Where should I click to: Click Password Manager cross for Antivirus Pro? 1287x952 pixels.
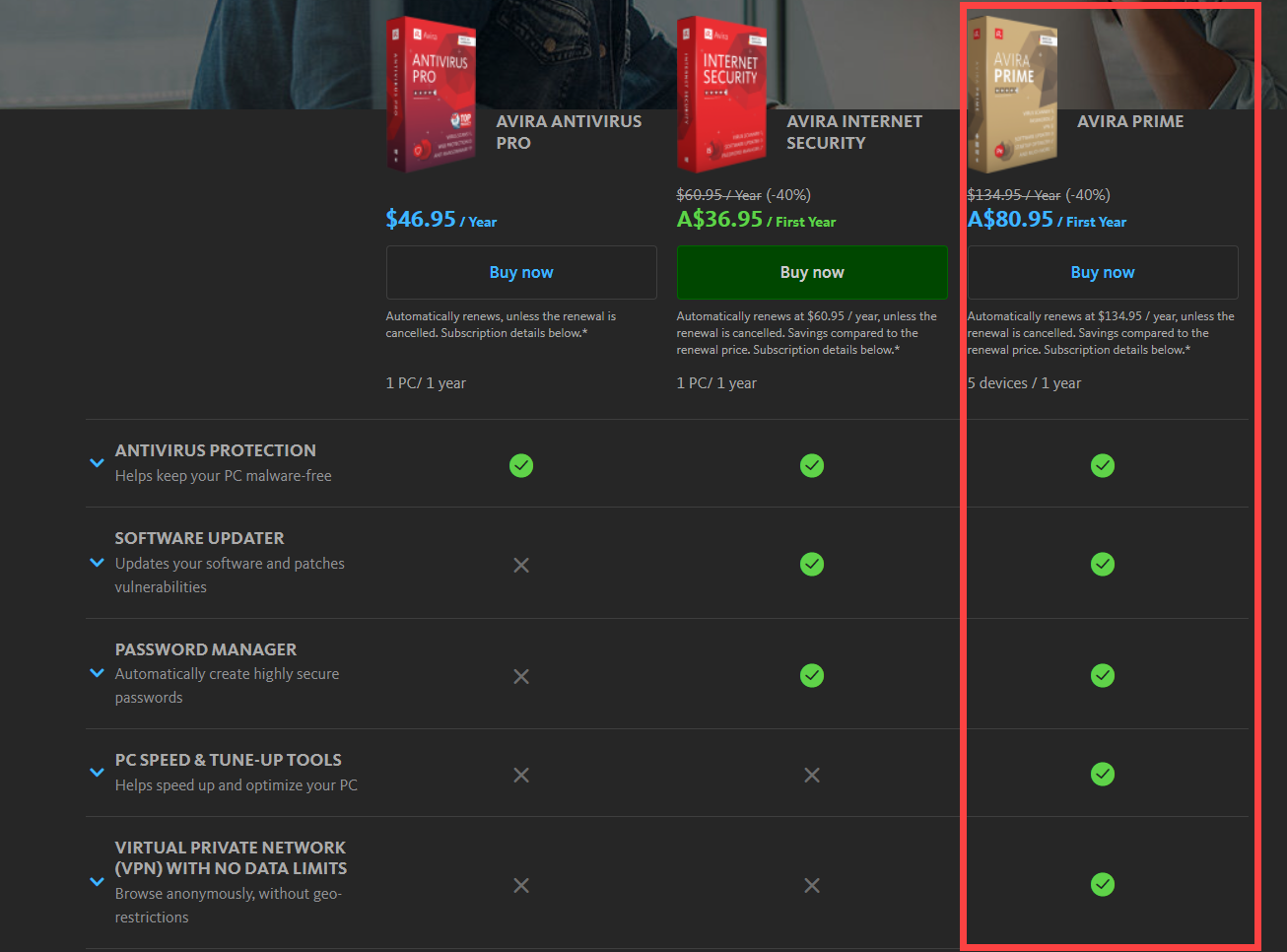[x=521, y=676]
